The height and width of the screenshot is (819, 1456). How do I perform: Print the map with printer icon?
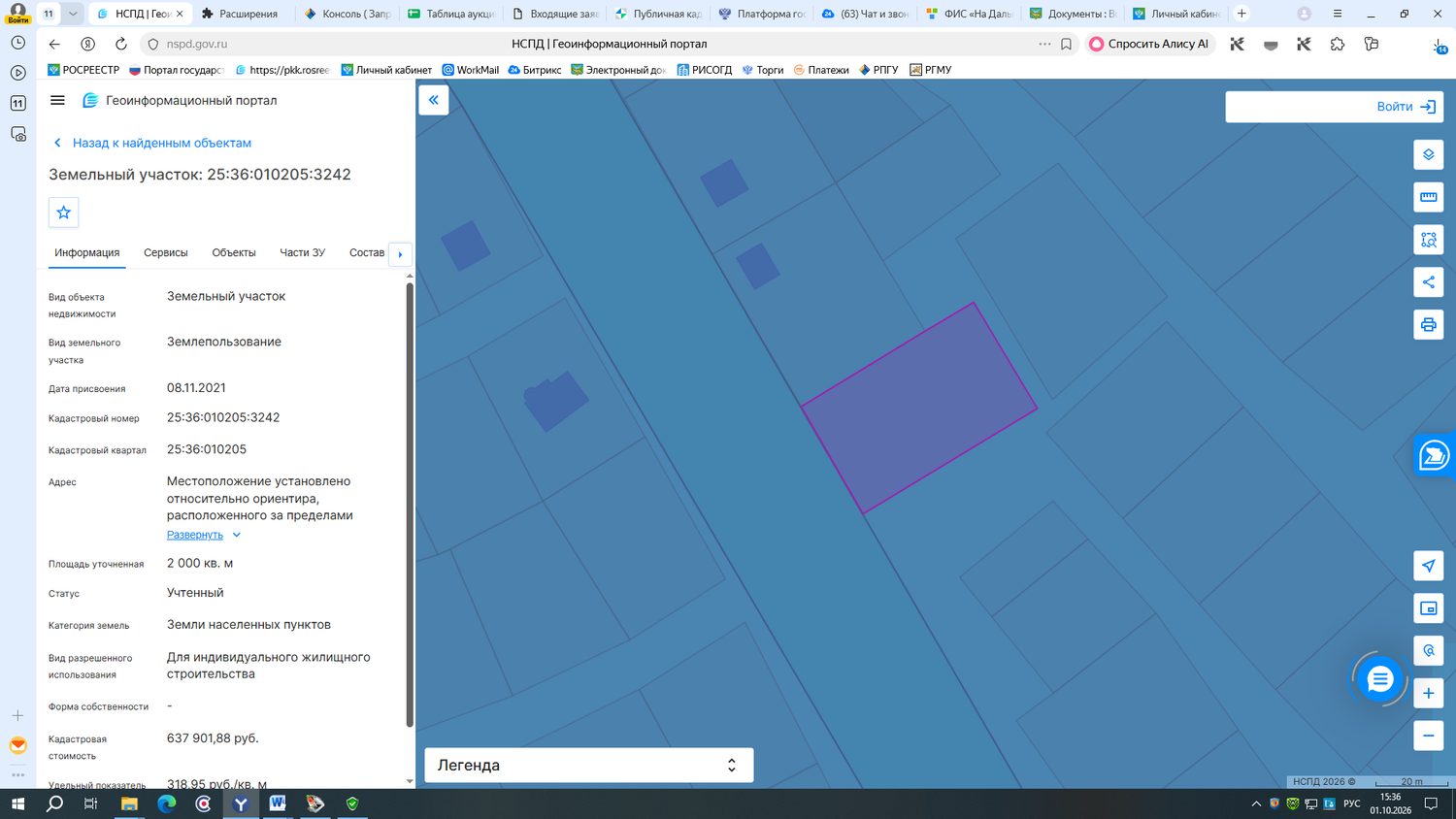coord(1428,325)
